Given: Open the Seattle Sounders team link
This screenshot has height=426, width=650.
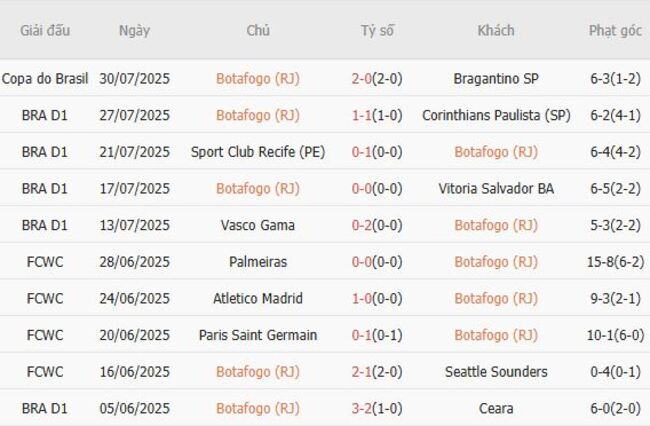Looking at the screenshot, I should pyautogui.click(x=496, y=372).
